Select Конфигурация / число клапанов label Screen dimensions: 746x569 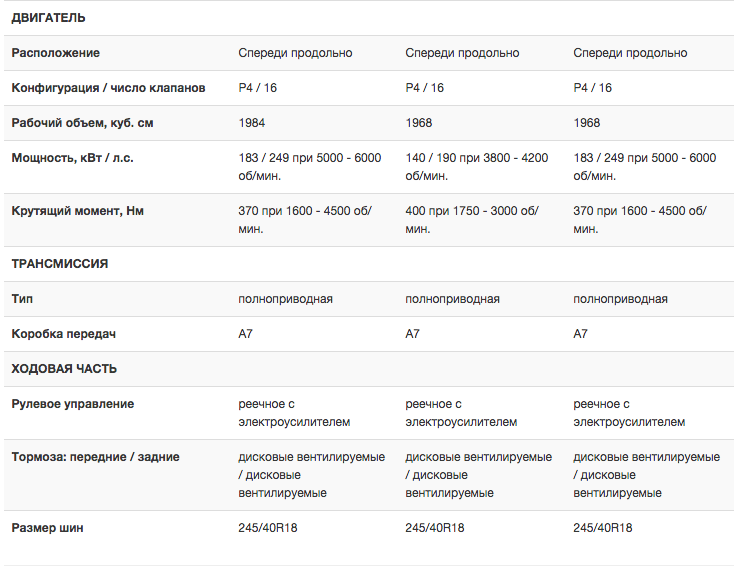click(x=108, y=88)
